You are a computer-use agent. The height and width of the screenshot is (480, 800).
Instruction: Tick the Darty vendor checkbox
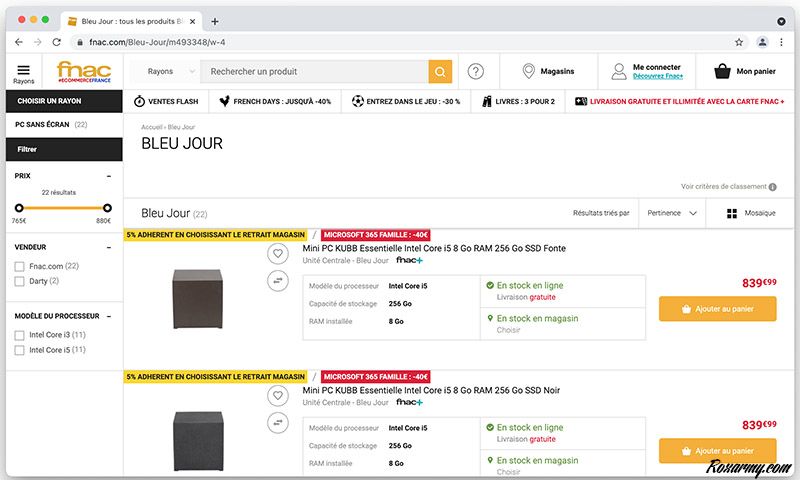pyautogui.click(x=19, y=281)
